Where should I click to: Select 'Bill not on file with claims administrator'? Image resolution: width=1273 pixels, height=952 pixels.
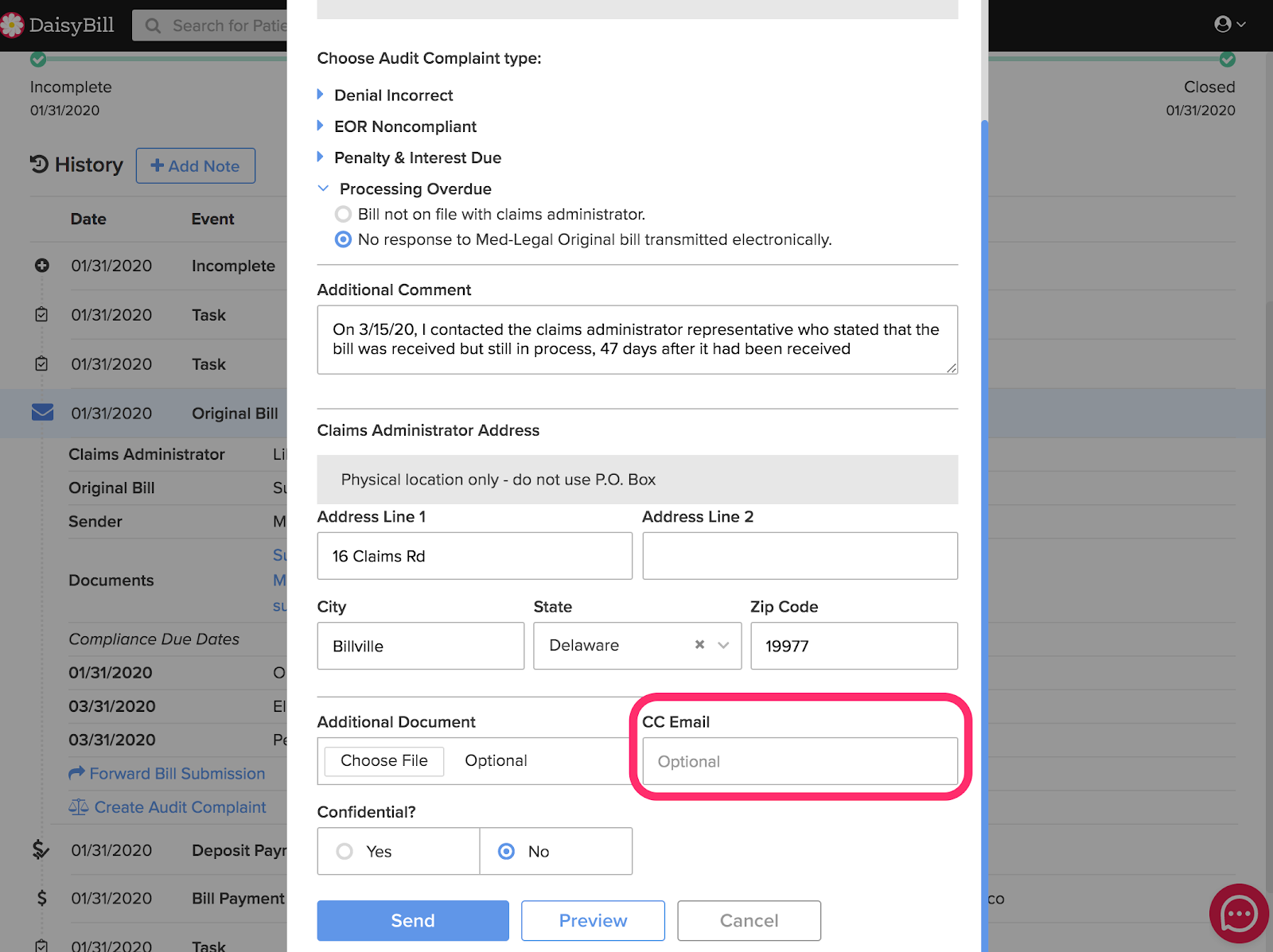(x=343, y=214)
